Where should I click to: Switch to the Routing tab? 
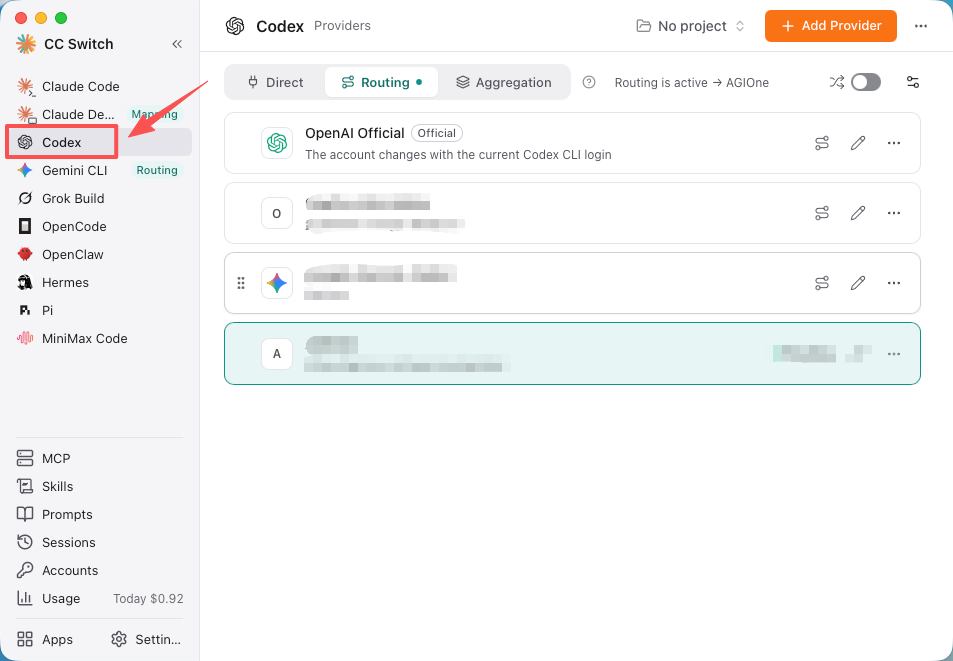pos(381,82)
